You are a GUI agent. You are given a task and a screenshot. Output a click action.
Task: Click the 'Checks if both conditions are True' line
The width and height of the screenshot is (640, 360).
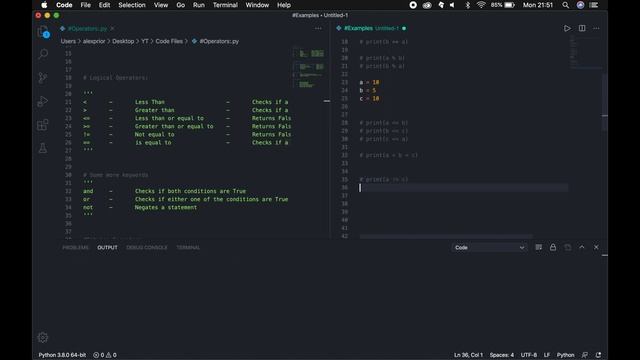[190, 191]
